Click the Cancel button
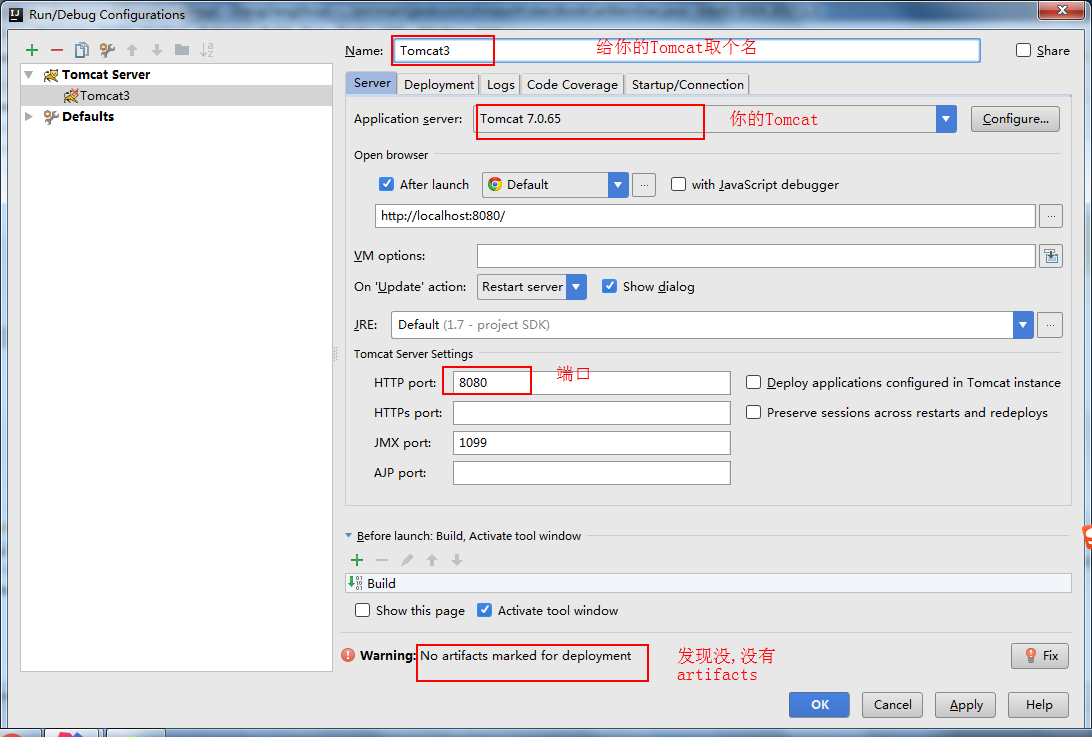The width and height of the screenshot is (1092, 737). 892,704
